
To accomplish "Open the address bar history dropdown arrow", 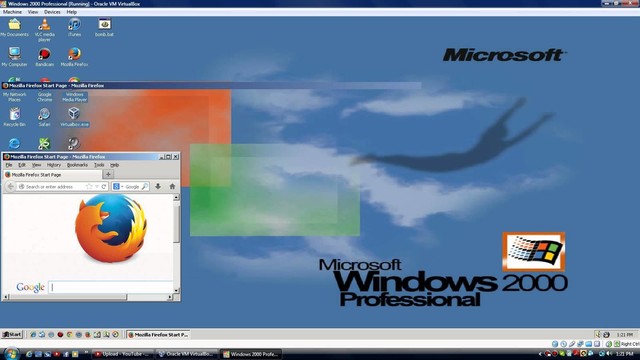I will [97, 187].
